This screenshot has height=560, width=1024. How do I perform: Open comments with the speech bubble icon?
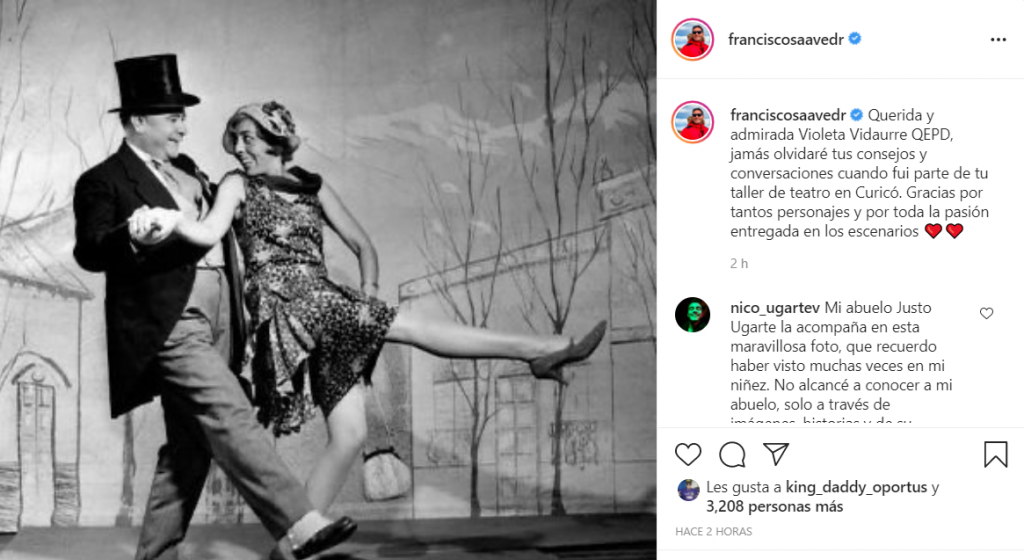tap(732, 454)
